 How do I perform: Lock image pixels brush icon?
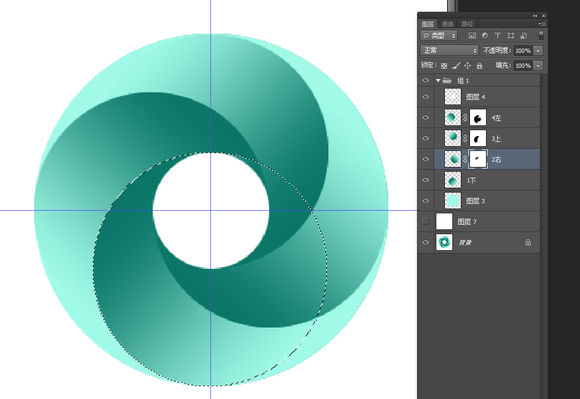456,65
